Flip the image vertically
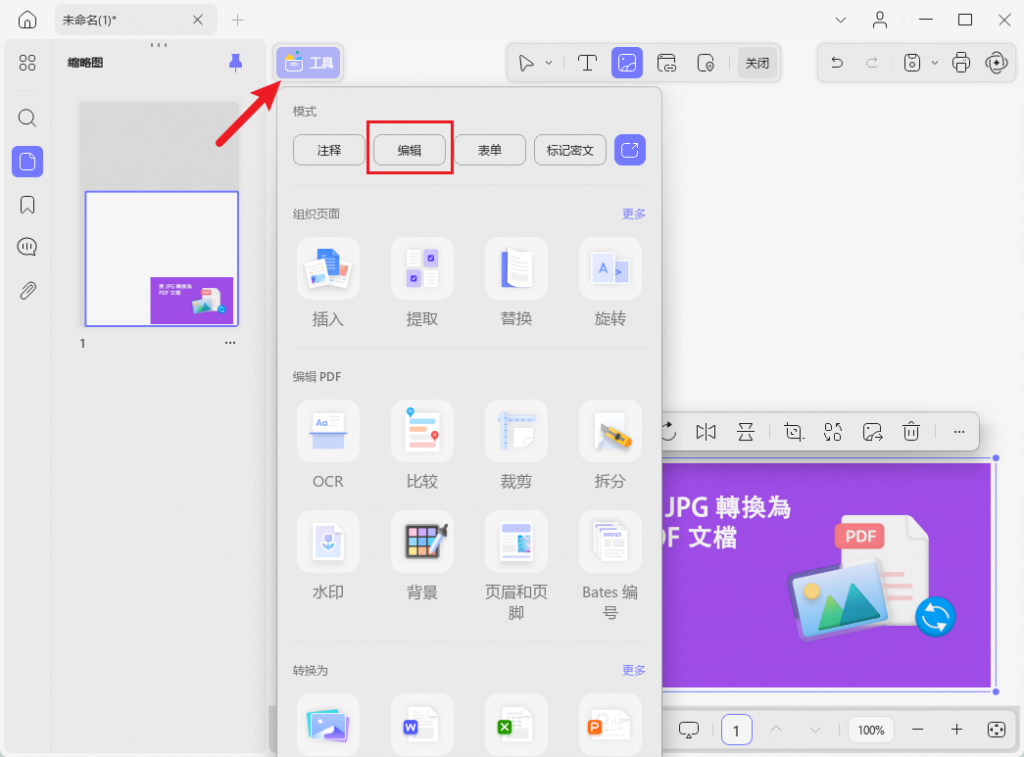1024x757 pixels. click(745, 432)
